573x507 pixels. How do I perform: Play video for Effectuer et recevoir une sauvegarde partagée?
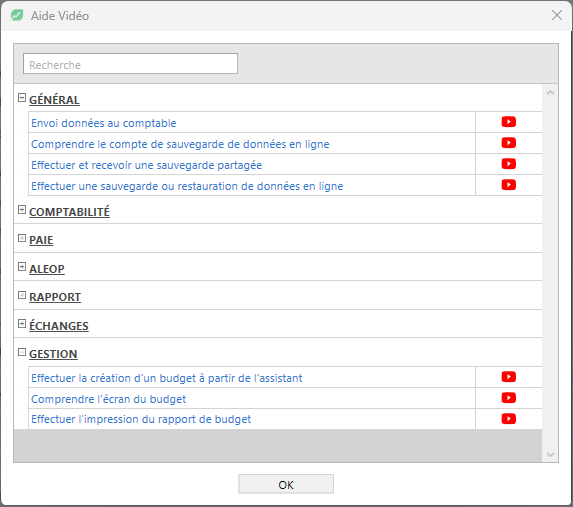click(x=508, y=164)
